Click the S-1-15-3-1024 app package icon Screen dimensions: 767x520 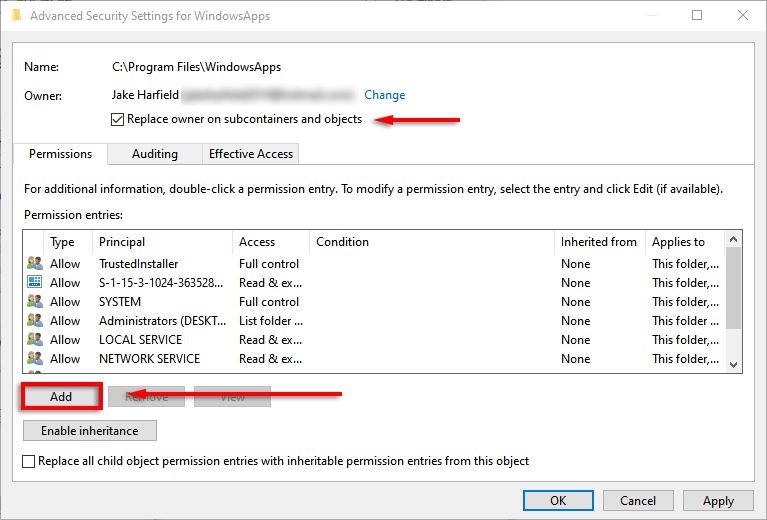click(x=35, y=283)
